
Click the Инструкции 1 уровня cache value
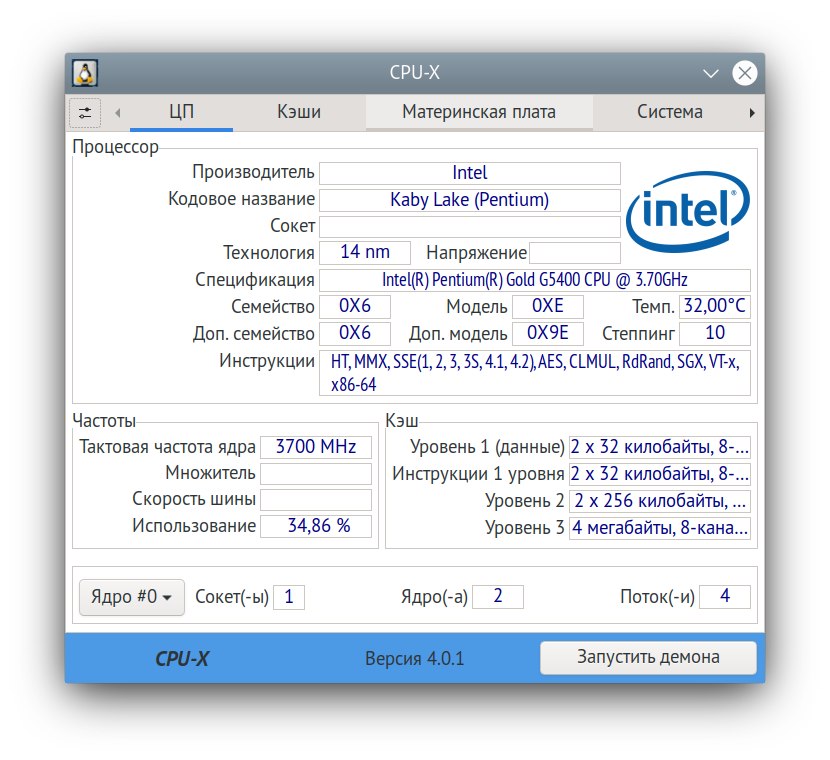tap(660, 474)
